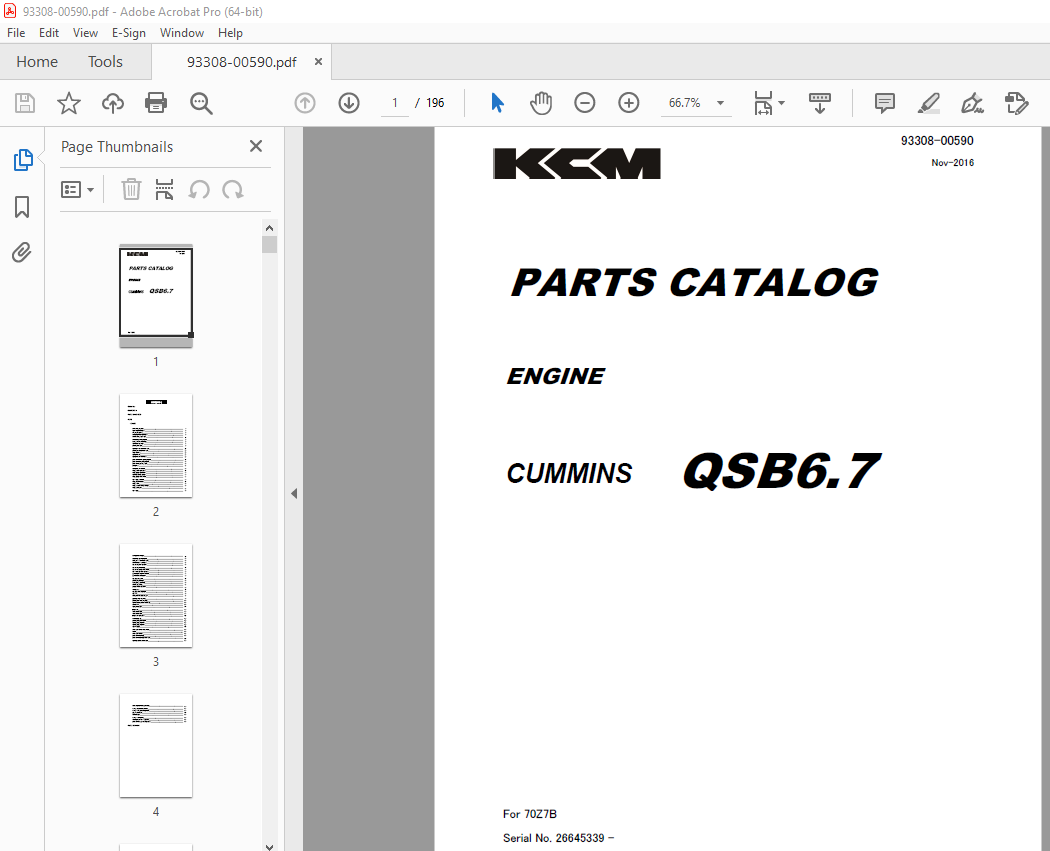Collapse the navigation pane arrow
Viewport: 1050px width, 851px height.
click(294, 493)
